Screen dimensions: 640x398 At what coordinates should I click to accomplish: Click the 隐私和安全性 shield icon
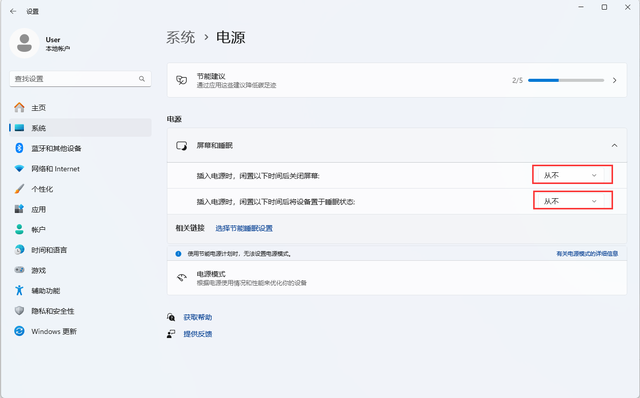(x=19, y=311)
